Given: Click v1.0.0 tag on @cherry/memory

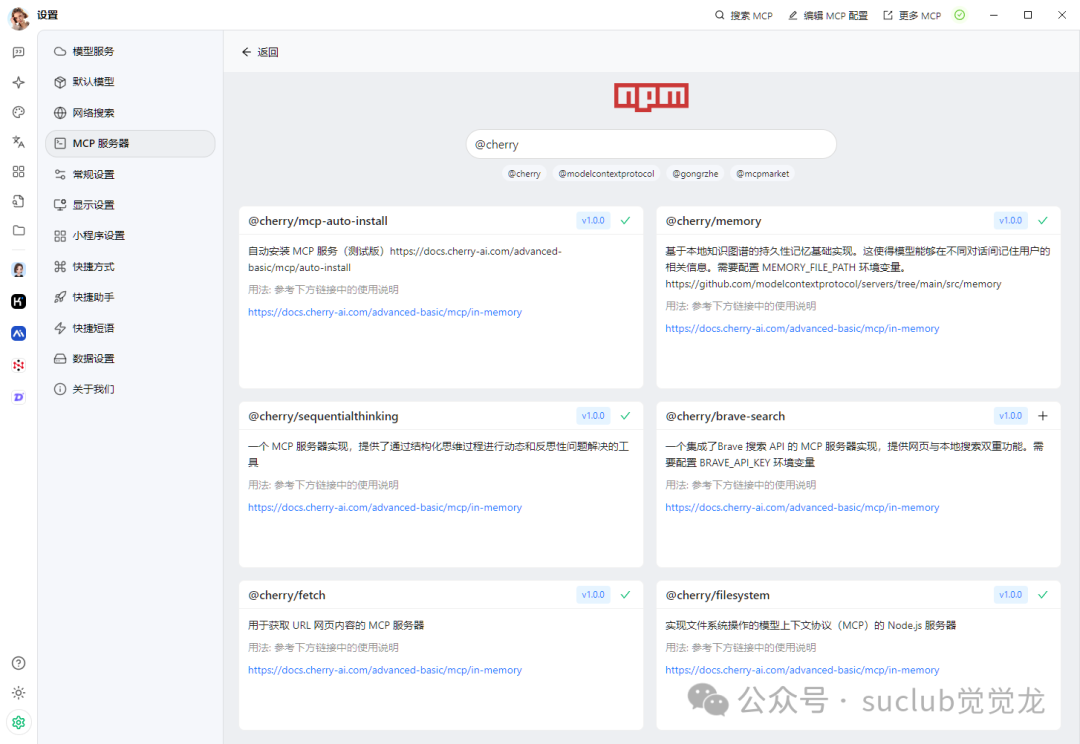Looking at the screenshot, I should pos(1010,221).
